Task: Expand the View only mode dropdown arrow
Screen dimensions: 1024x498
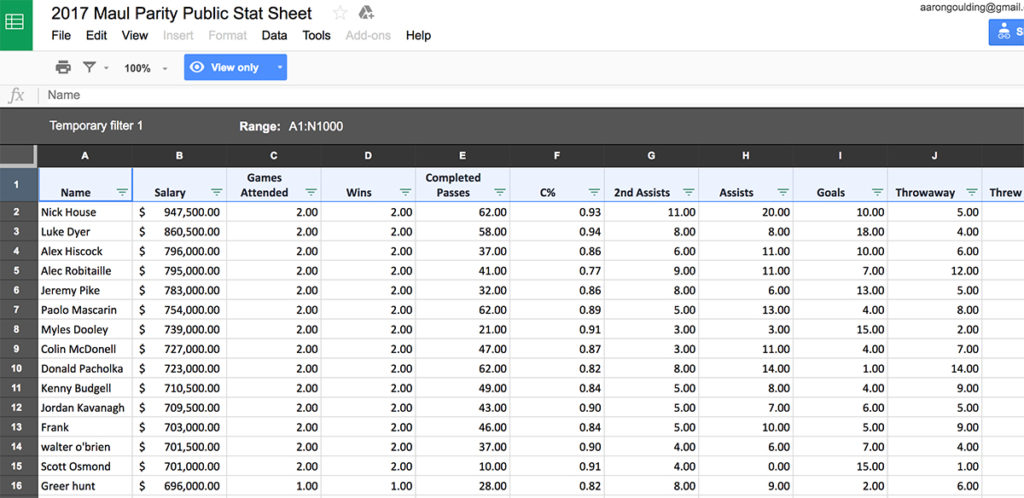Action: point(280,67)
